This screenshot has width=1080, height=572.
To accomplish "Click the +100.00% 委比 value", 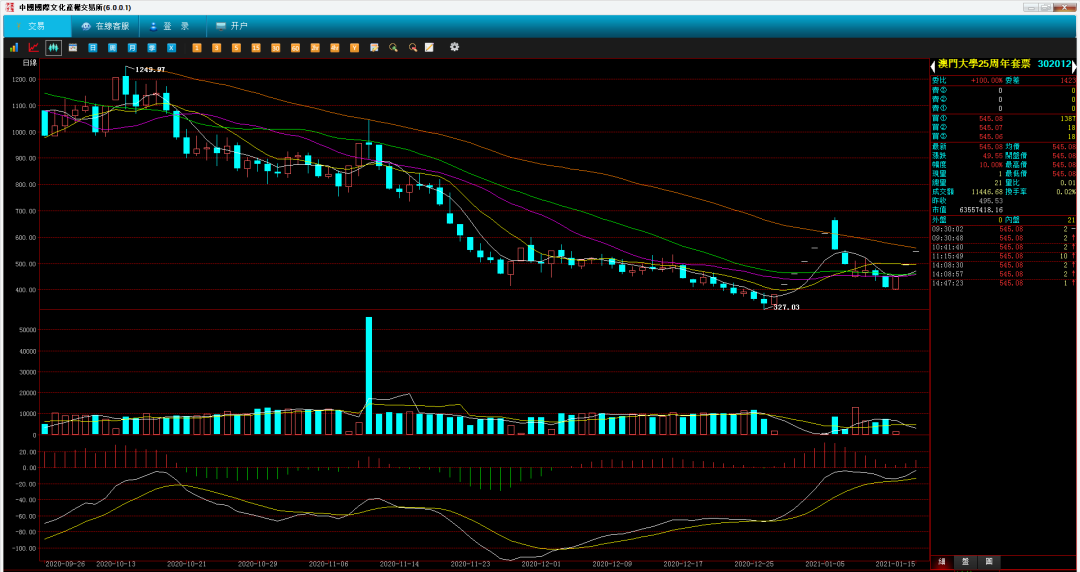I will (x=987, y=81).
